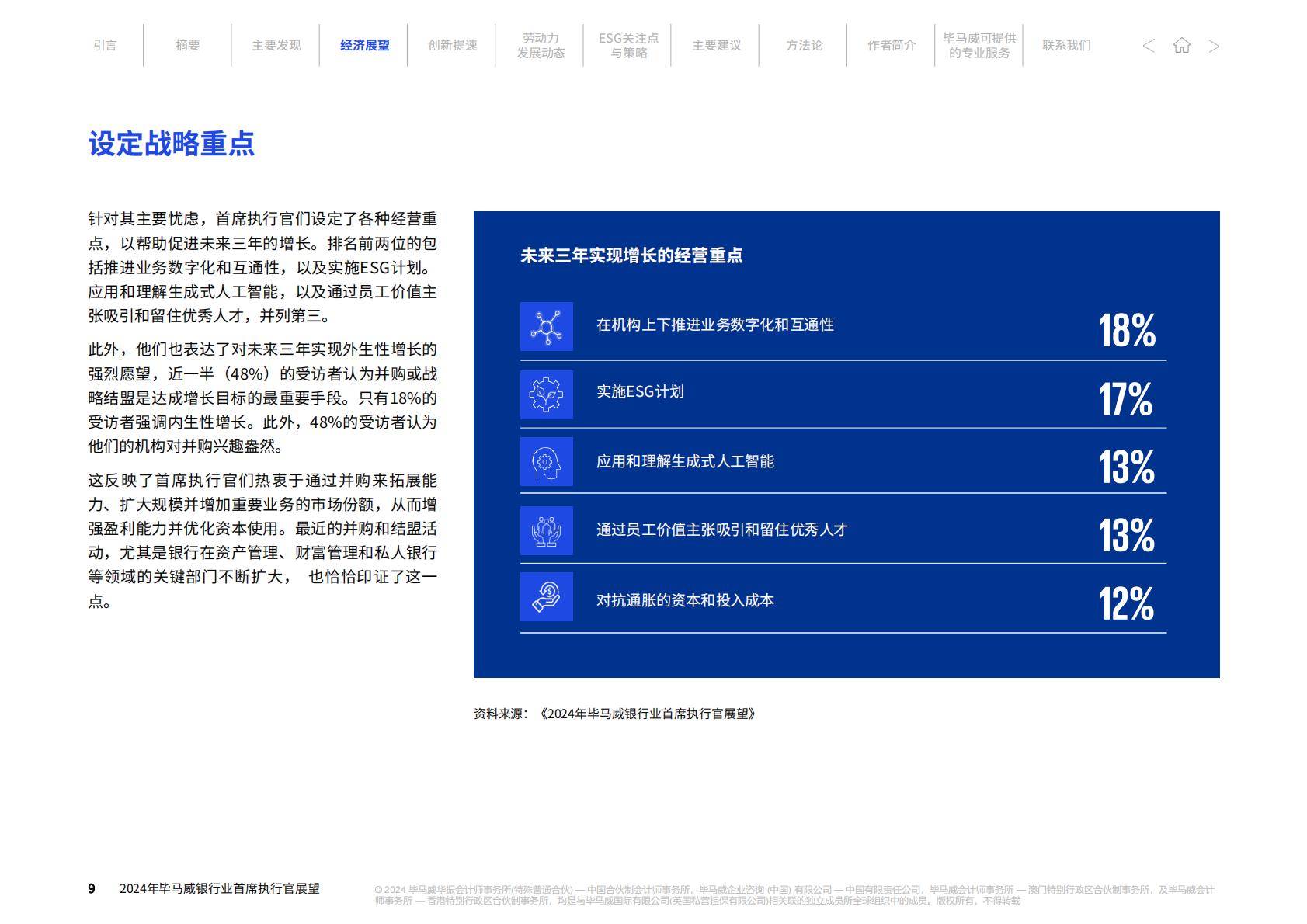Screen dimensions: 1307x924
Task: Select paragraph starting 针对其主要忧虑
Action: pos(262,267)
